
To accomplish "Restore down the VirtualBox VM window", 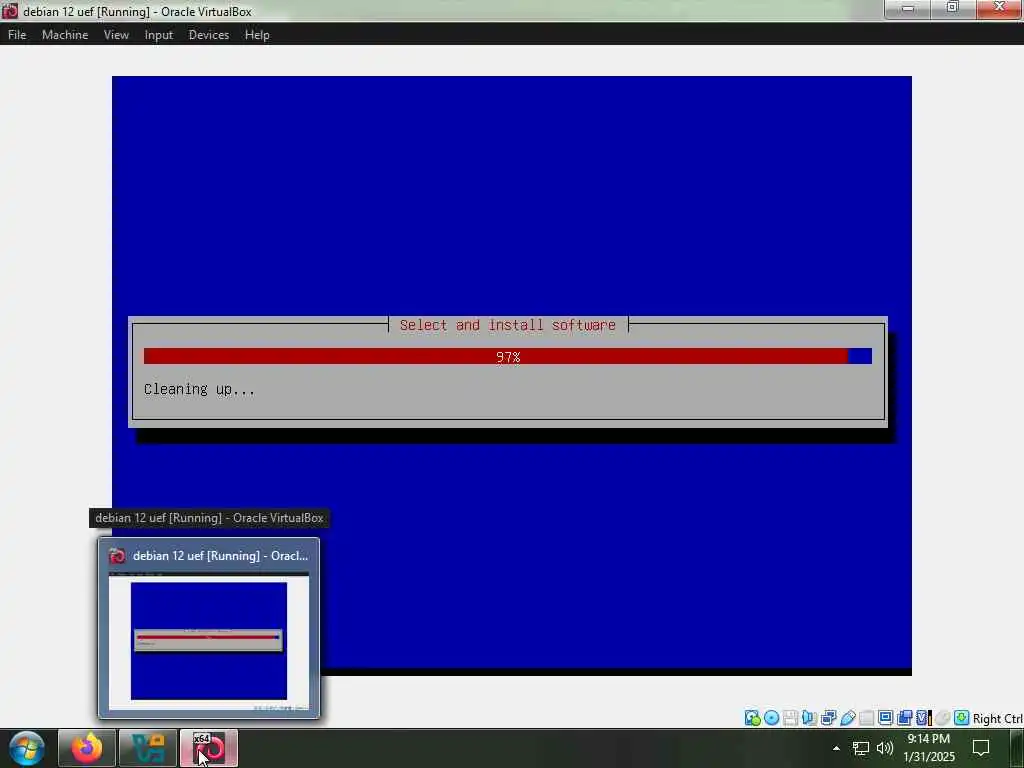I will pyautogui.click(x=953, y=8).
